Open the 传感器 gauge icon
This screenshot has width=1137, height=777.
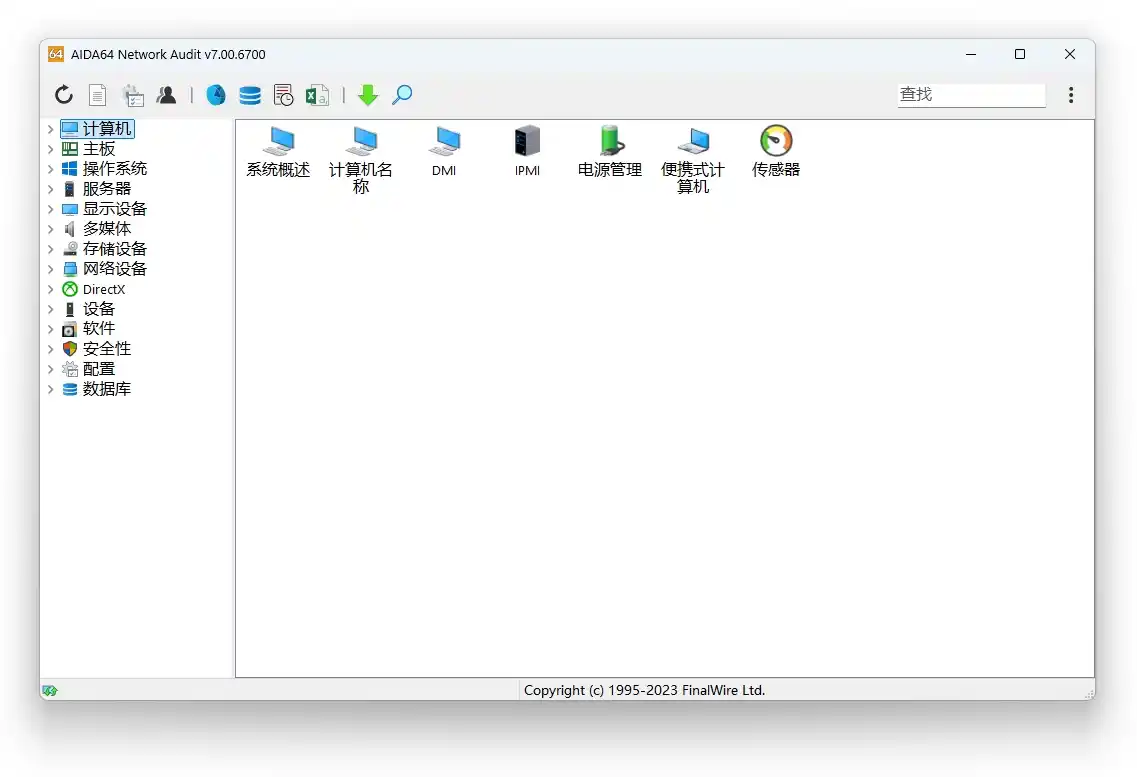click(776, 151)
